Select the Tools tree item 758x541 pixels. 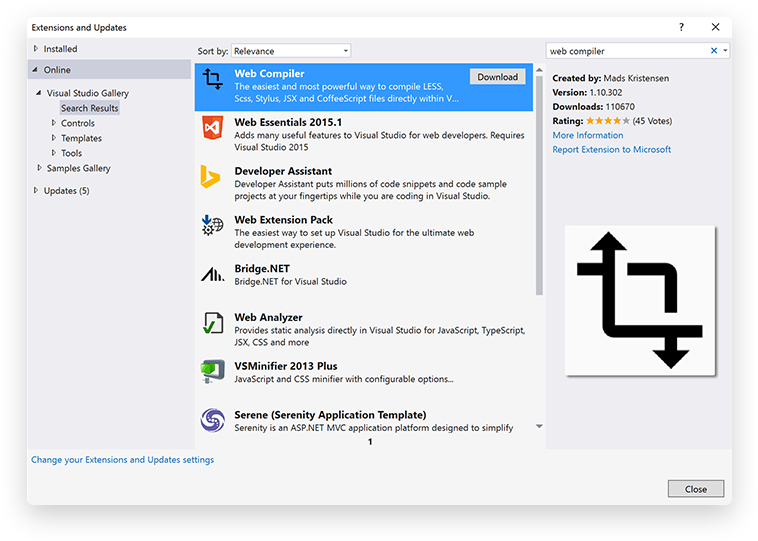(72, 153)
